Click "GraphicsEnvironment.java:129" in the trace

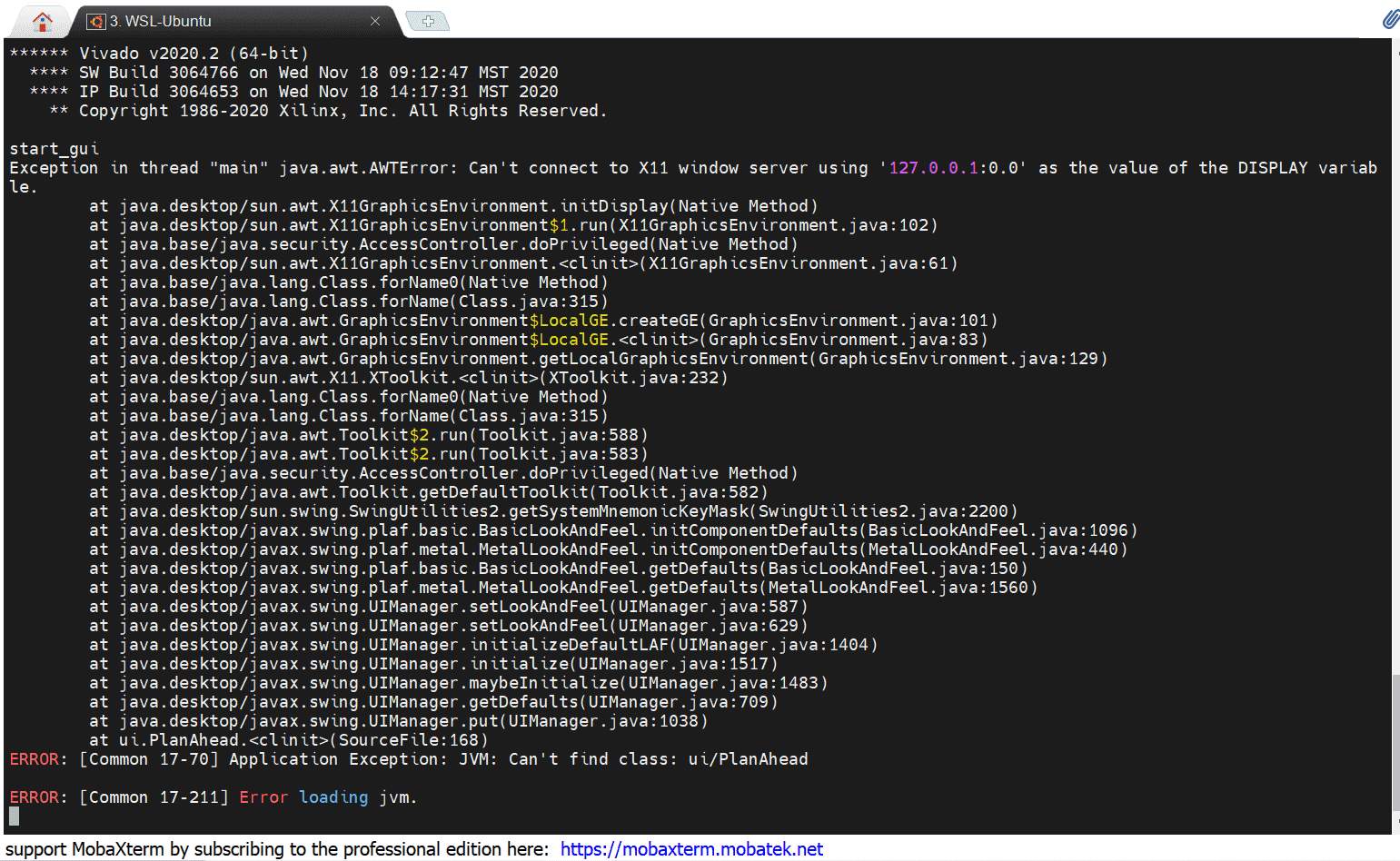click(958, 359)
